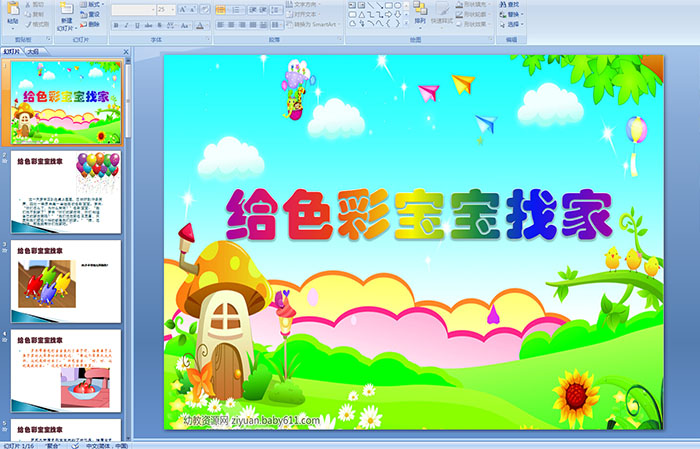Select the Down Arrow shape in the shapes gallery

[x=398, y=15]
